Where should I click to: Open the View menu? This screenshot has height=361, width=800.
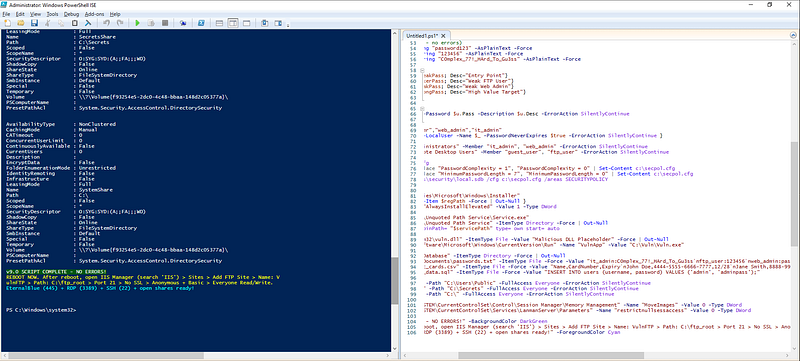point(35,14)
